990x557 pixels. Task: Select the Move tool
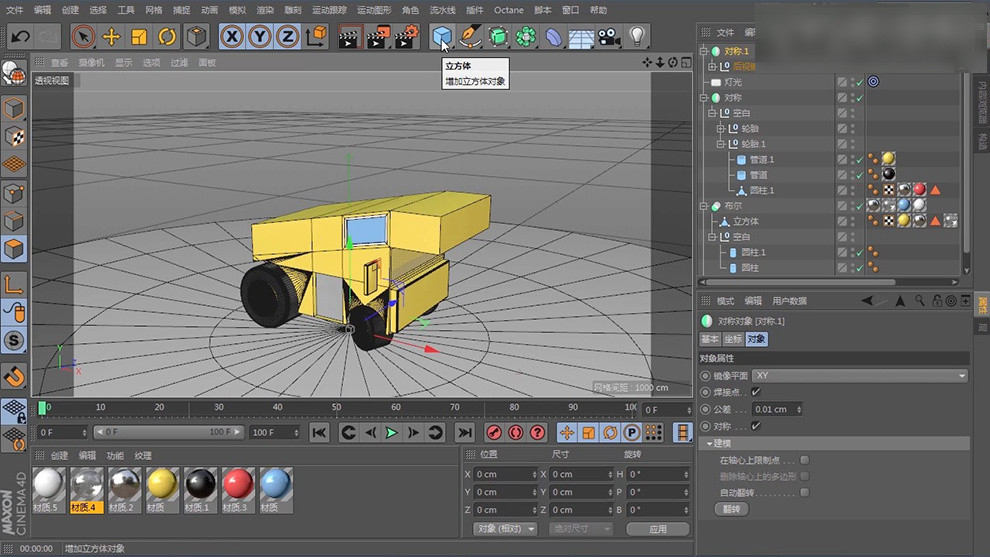111,37
